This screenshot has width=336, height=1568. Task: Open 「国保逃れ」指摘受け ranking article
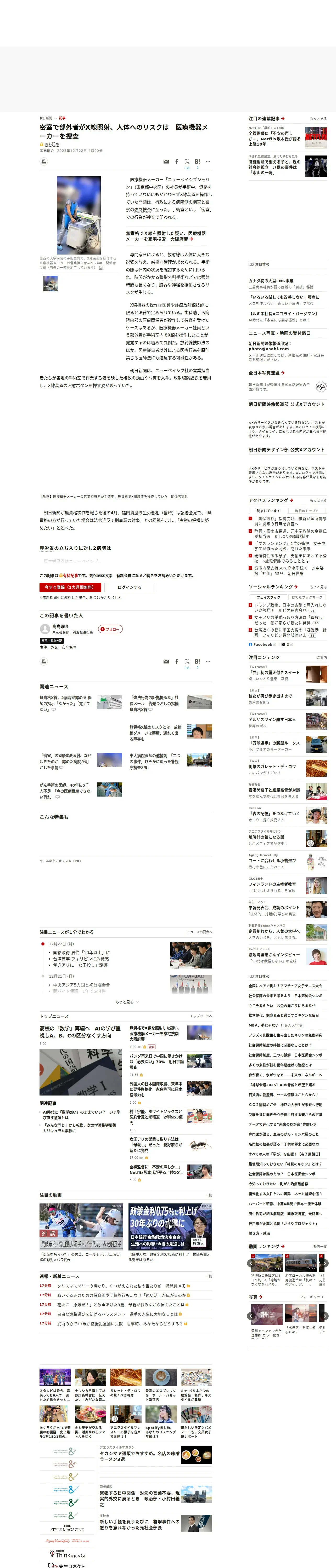point(290,521)
